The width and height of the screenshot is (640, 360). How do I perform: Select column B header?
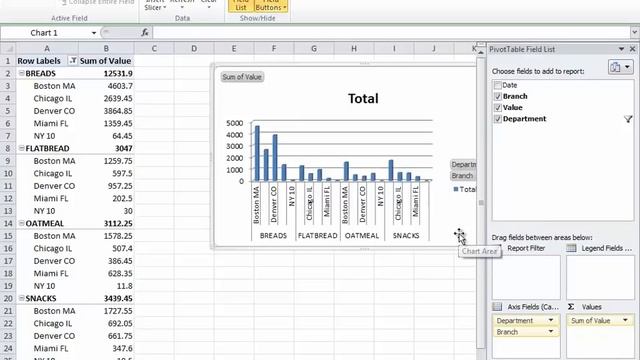106,49
